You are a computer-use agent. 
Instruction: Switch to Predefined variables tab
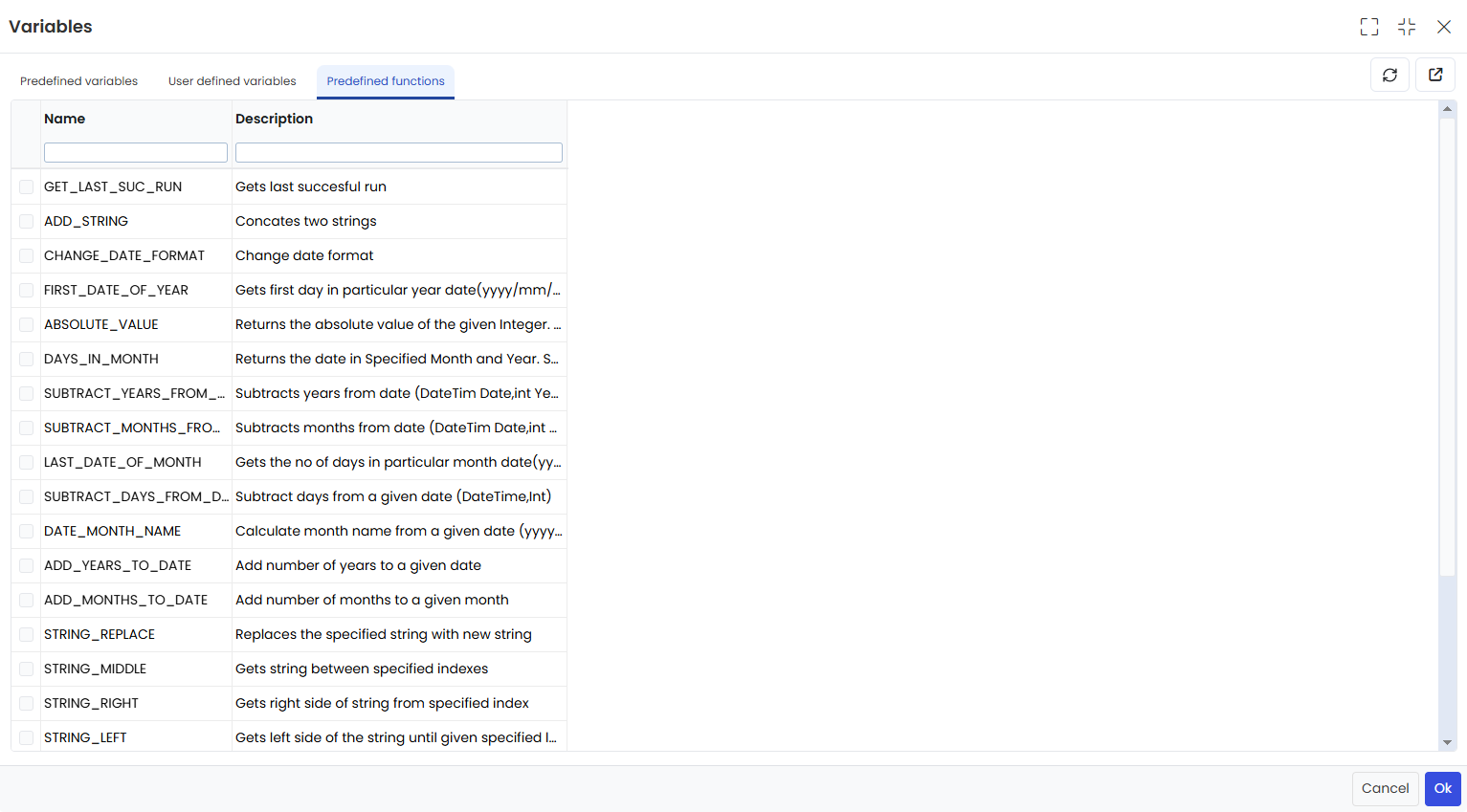click(78, 81)
